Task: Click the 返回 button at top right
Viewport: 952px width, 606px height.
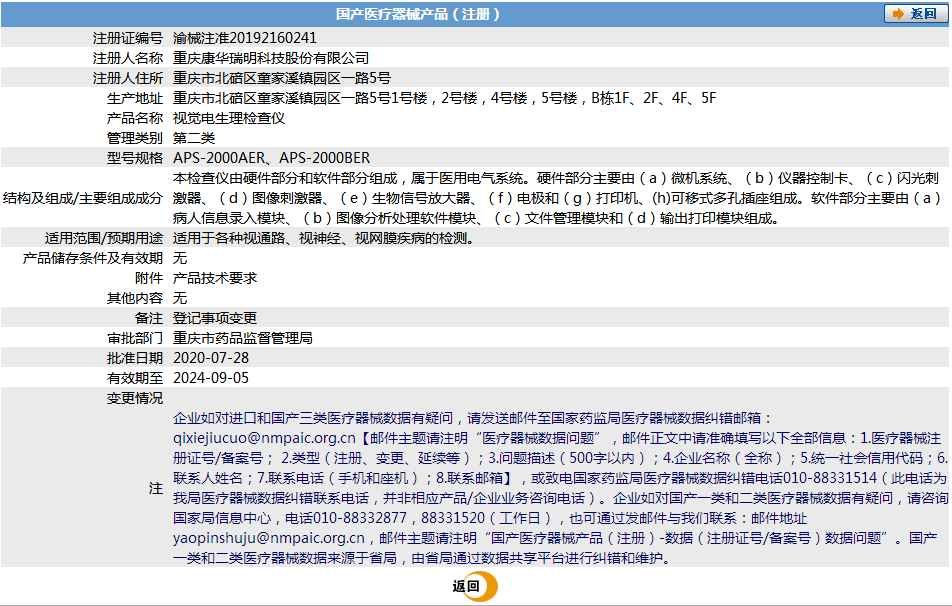Action: tap(916, 14)
